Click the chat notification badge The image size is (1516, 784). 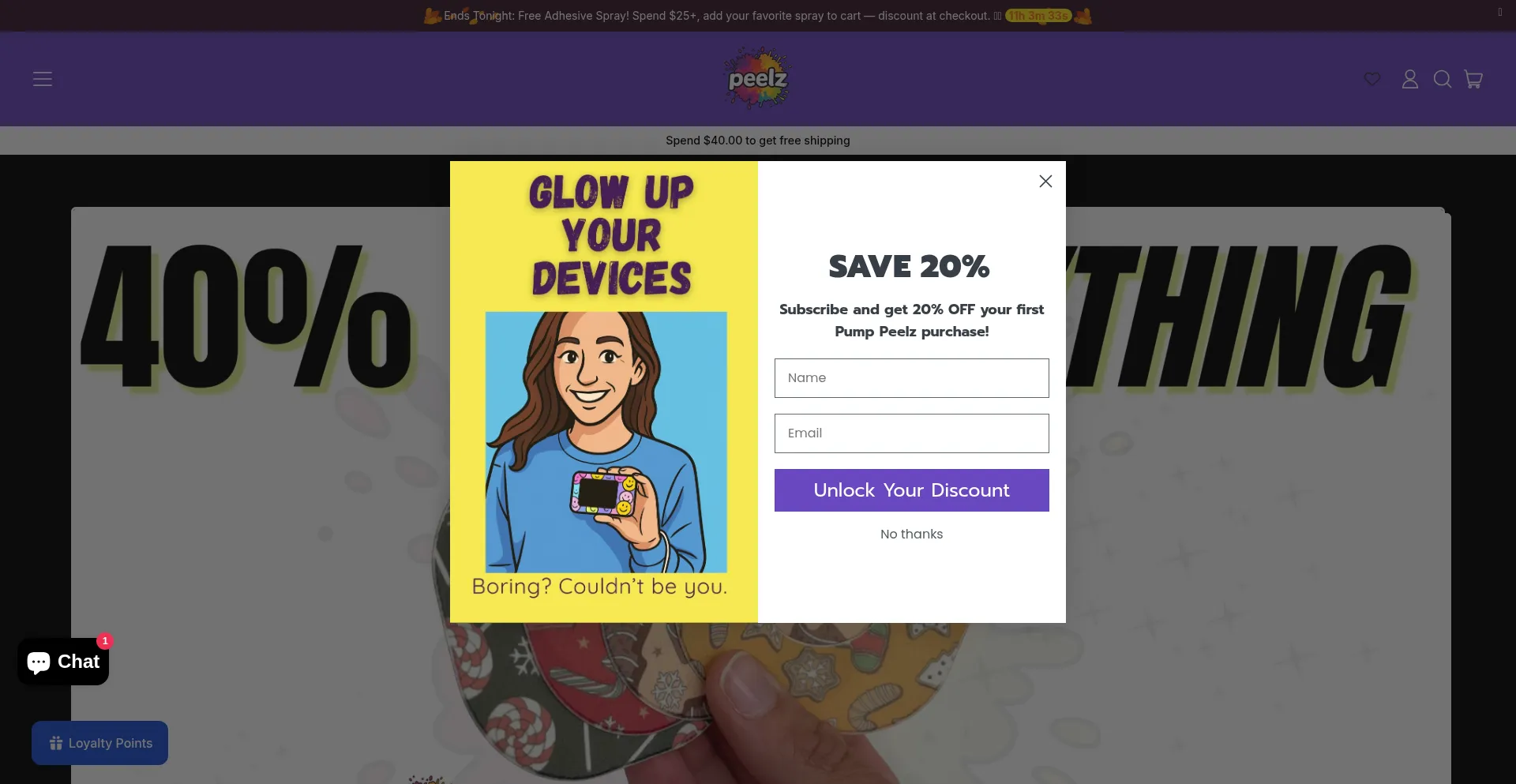point(105,641)
